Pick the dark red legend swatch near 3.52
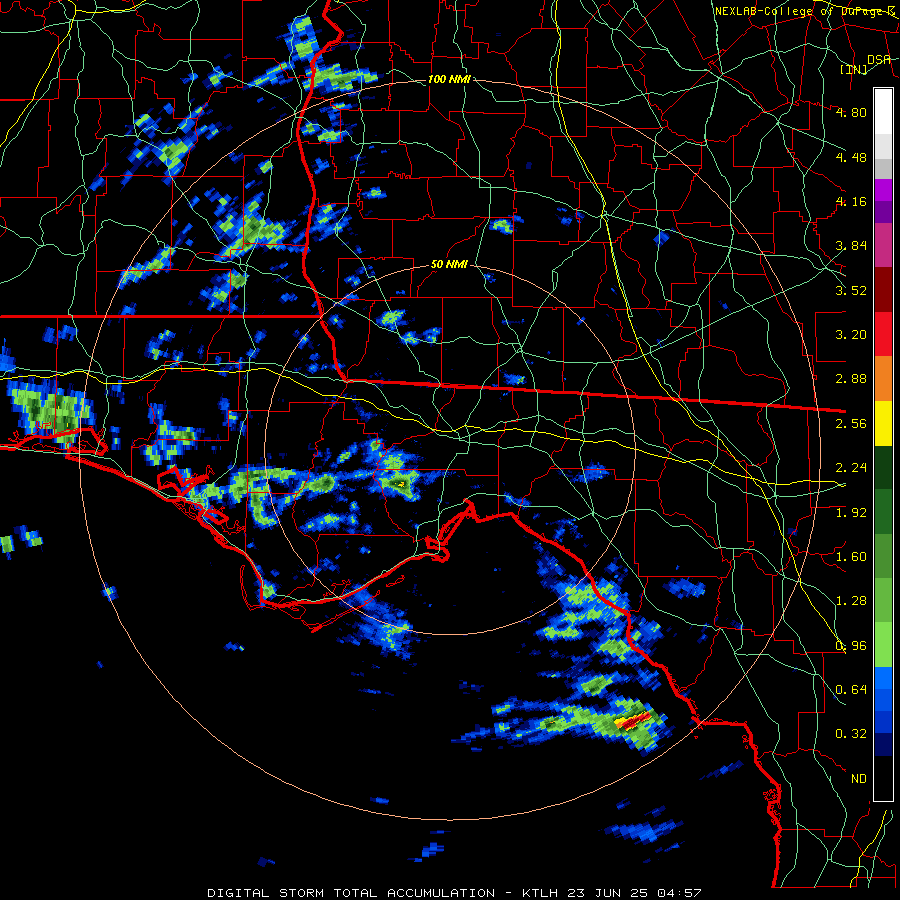This screenshot has width=900, height=900. coord(883,290)
